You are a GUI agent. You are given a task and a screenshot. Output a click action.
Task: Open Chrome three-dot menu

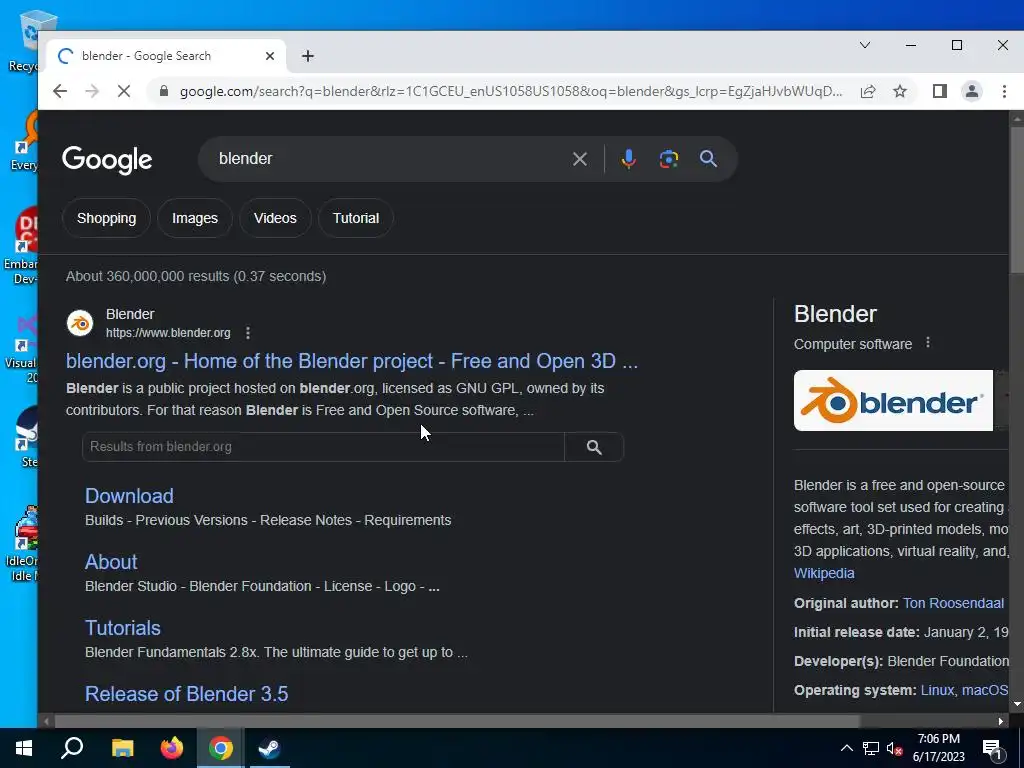(1004, 91)
